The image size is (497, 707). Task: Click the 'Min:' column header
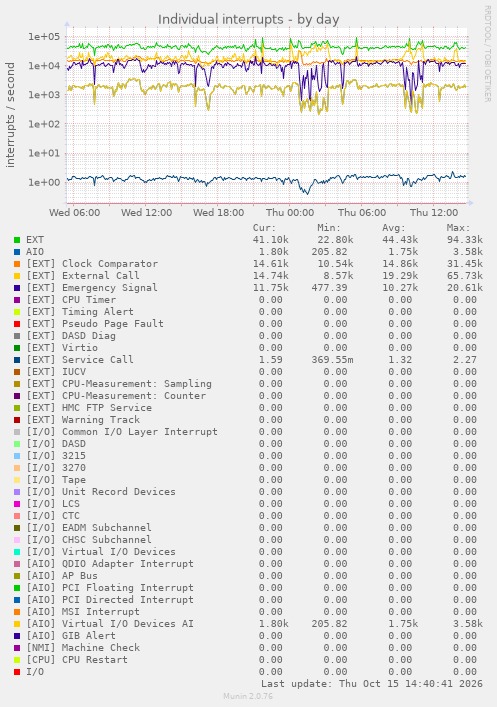(329, 228)
